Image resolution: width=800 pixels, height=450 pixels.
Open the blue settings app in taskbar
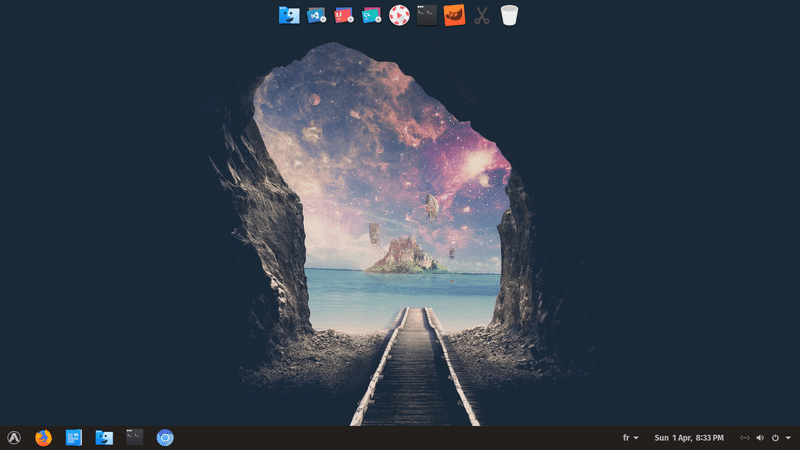(73, 437)
